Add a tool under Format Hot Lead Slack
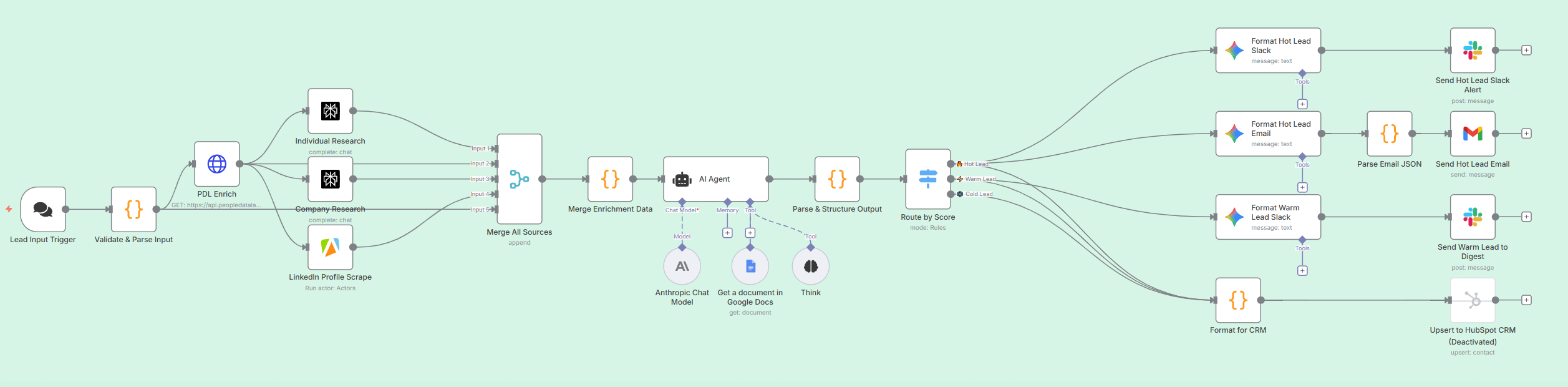1568x387 pixels. 1302,104
